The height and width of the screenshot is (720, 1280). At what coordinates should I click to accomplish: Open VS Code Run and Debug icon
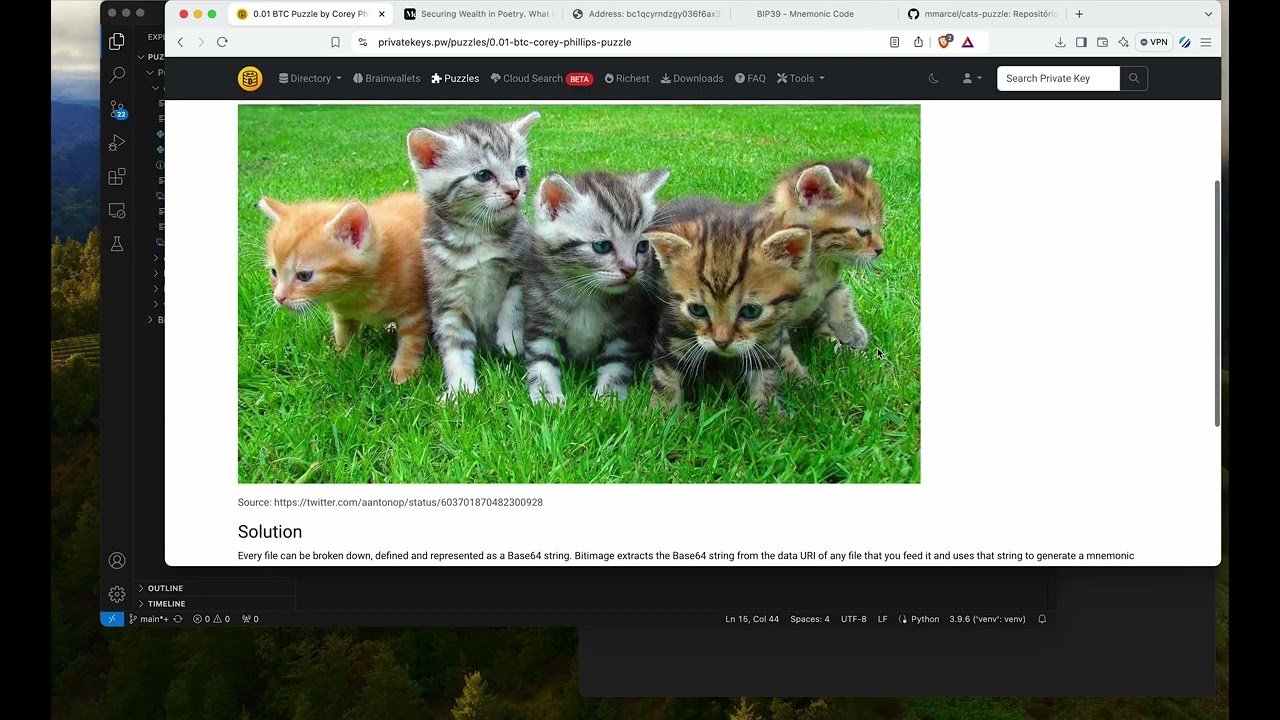pos(117,143)
